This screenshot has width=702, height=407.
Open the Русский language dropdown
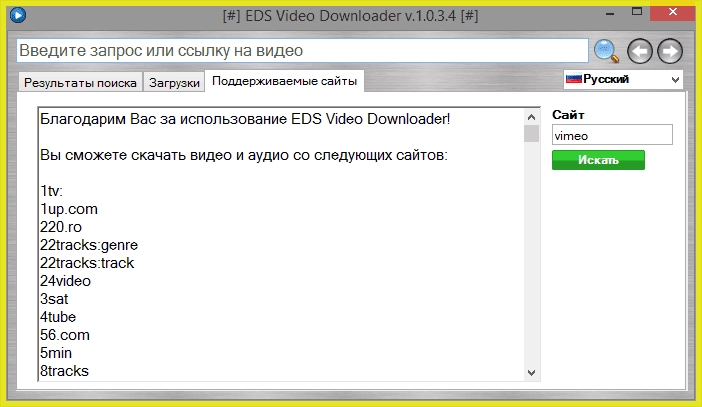(623, 79)
